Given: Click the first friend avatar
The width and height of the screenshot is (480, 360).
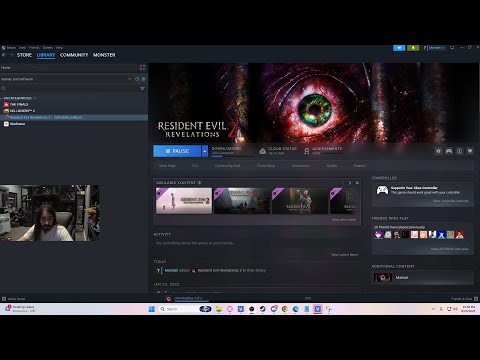Looking at the screenshot, I should [x=378, y=235].
